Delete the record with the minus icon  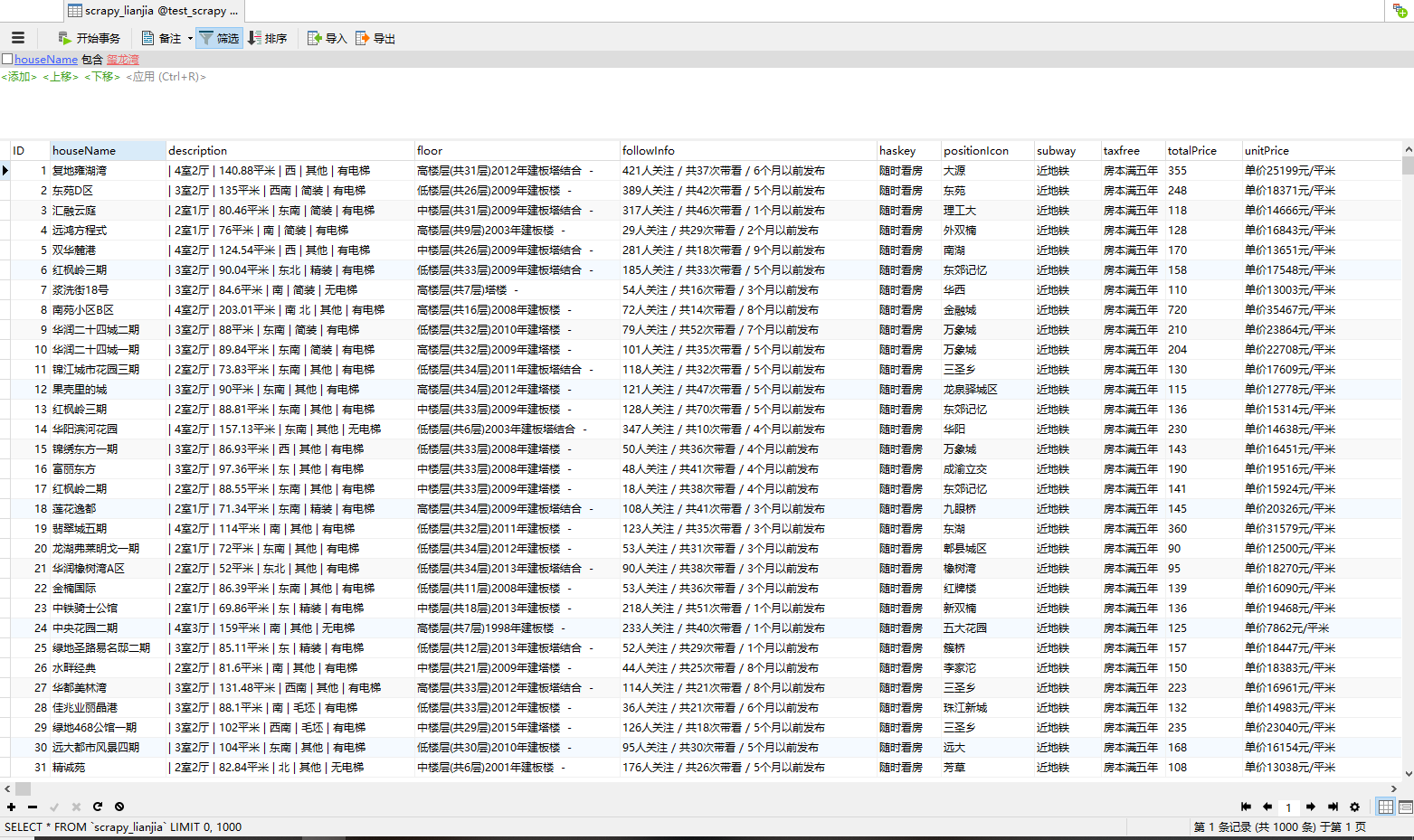[33, 807]
